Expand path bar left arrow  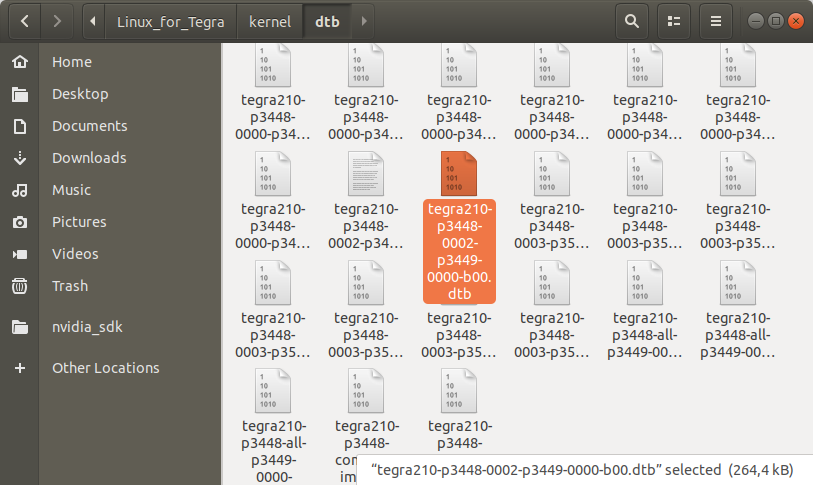click(93, 20)
